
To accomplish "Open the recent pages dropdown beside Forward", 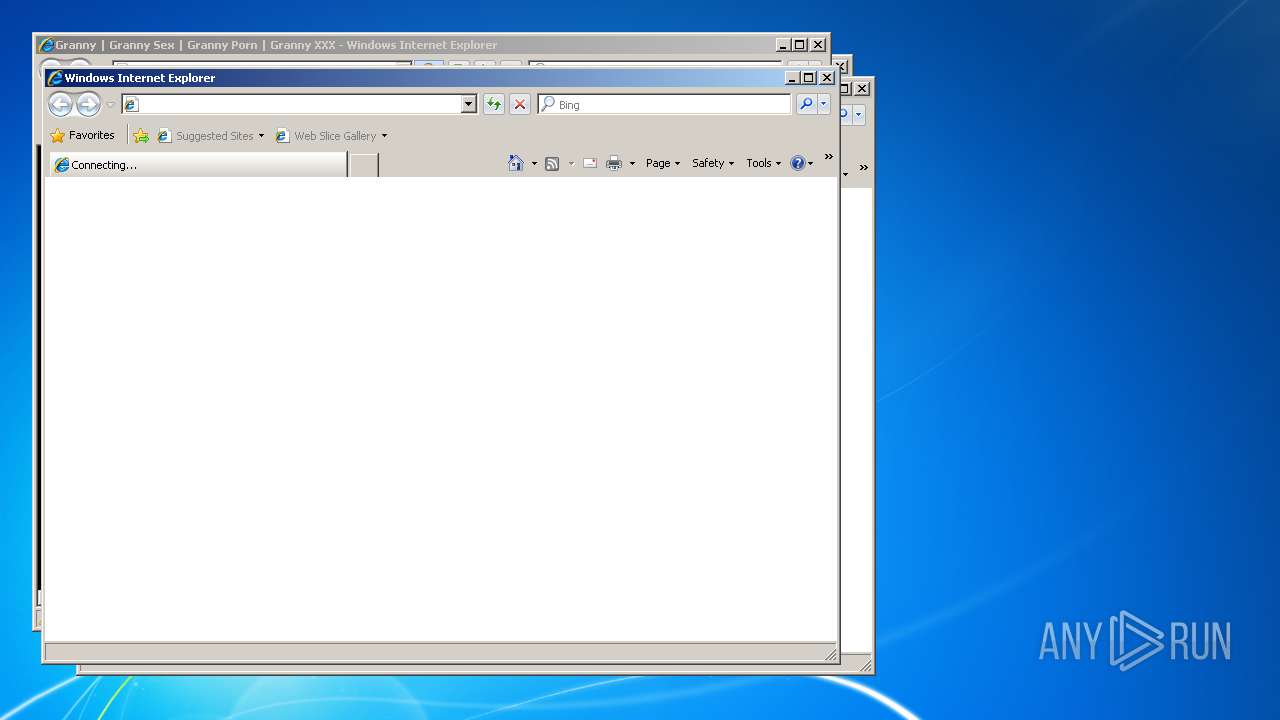I will tap(111, 105).
